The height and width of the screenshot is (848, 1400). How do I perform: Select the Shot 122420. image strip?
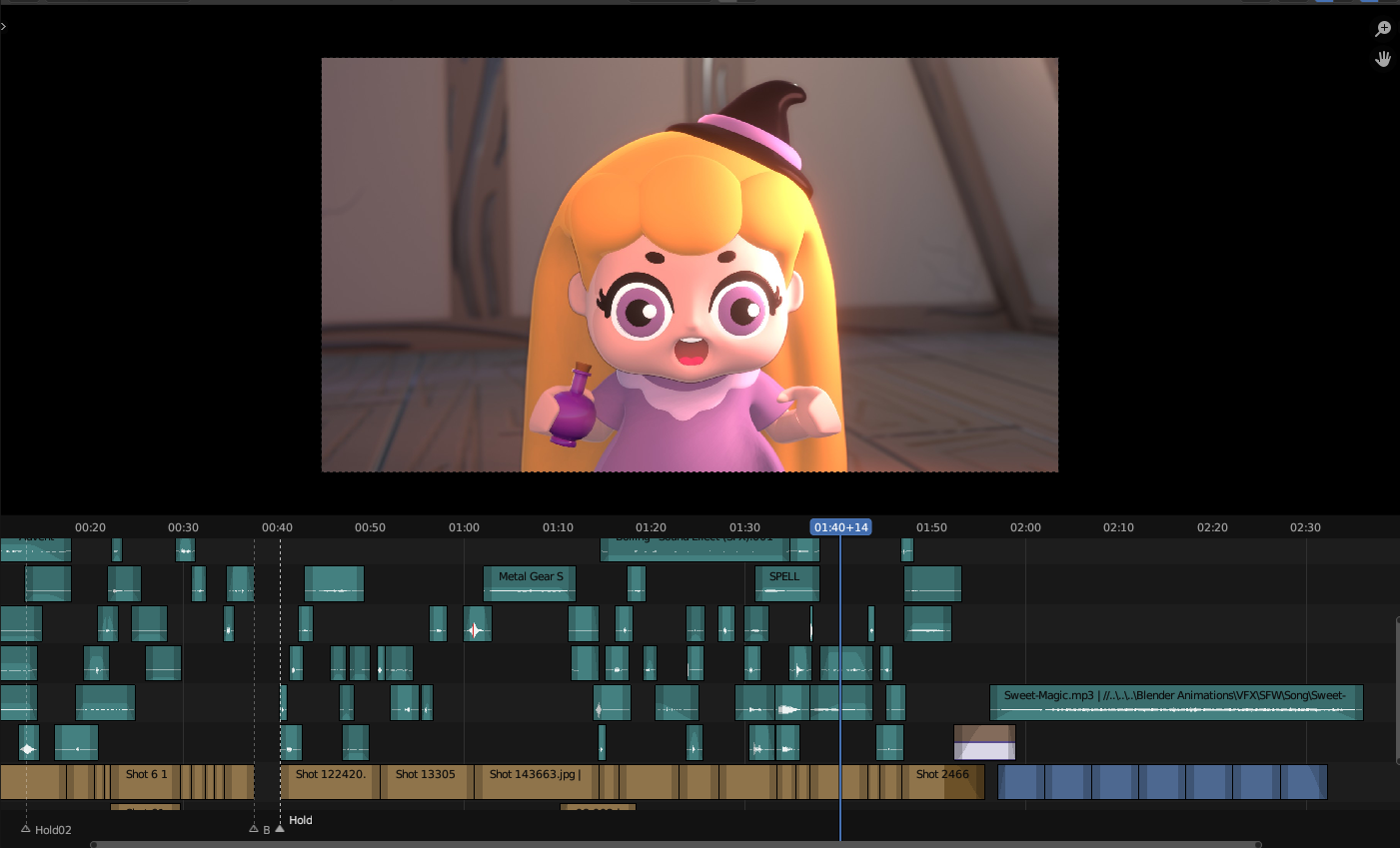330,782
